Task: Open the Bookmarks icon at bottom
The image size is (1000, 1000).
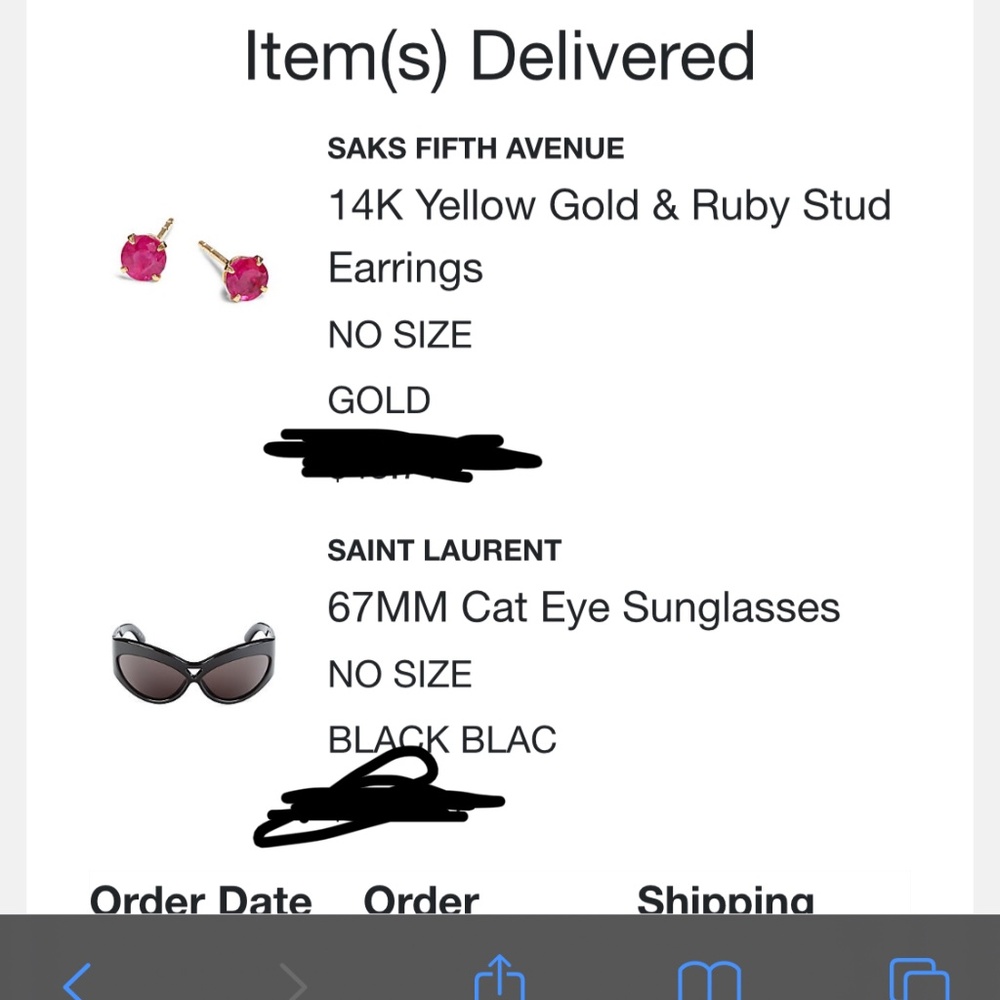Action: [712, 983]
